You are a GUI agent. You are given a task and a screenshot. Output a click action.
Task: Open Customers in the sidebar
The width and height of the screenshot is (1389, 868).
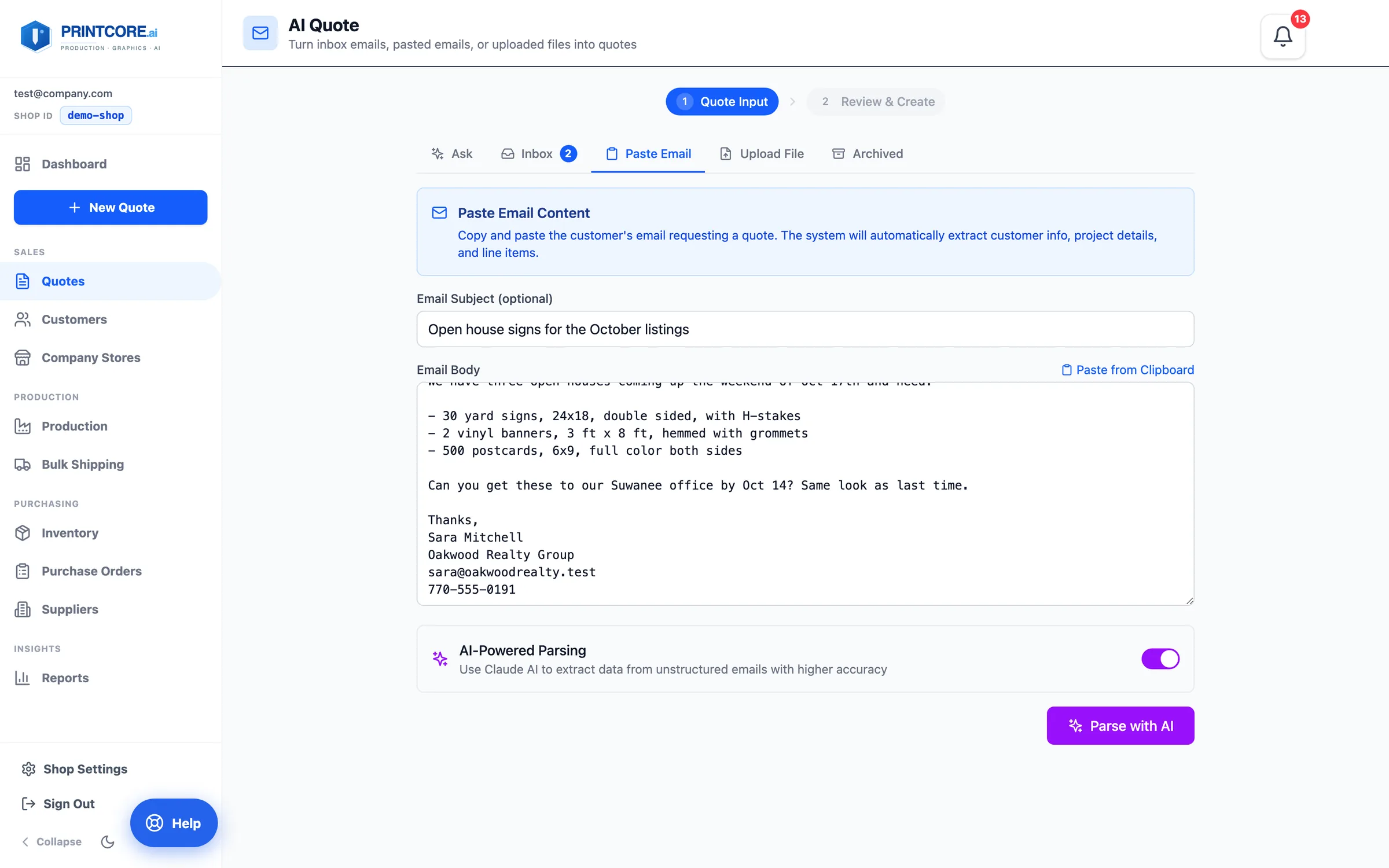[111, 319]
